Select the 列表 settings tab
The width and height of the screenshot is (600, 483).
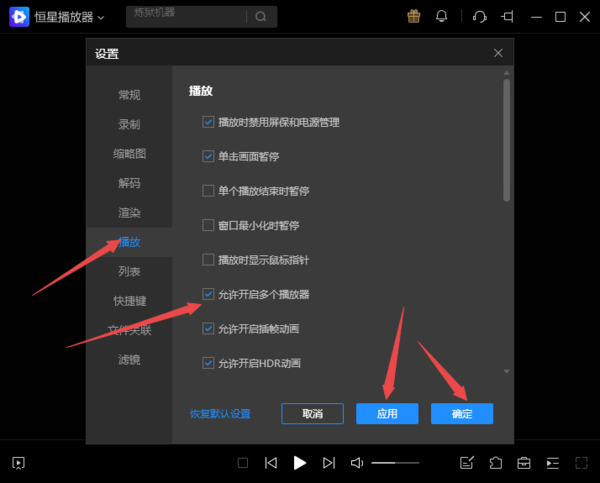click(129, 272)
